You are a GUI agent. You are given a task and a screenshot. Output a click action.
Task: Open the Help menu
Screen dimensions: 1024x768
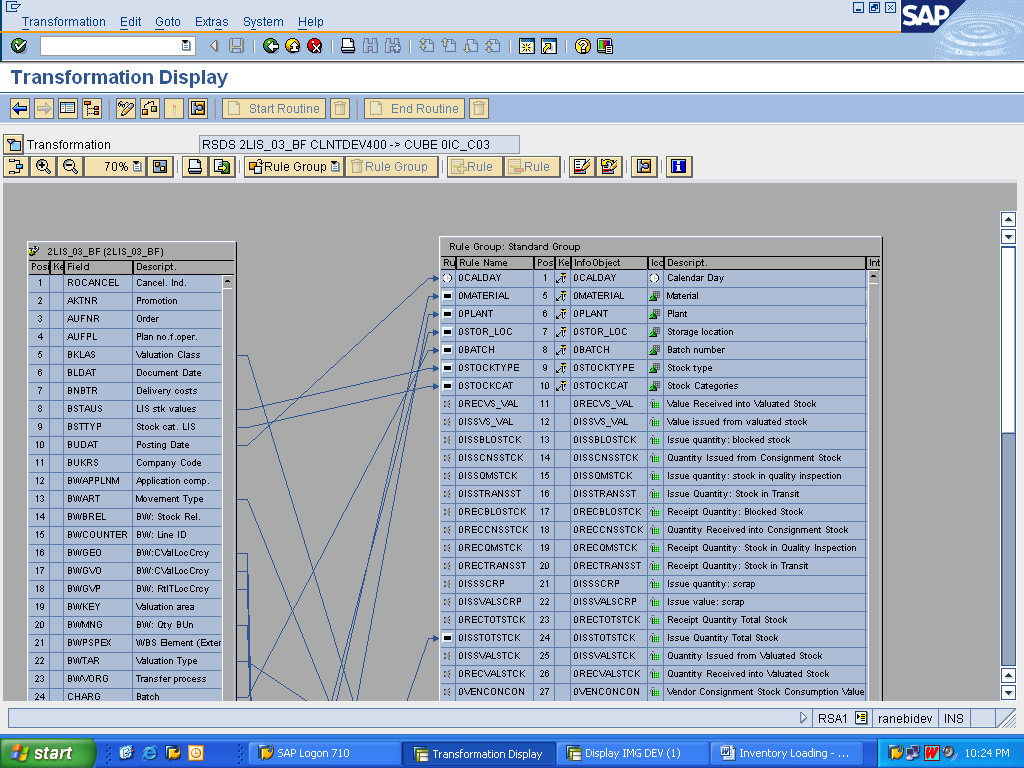click(x=311, y=22)
